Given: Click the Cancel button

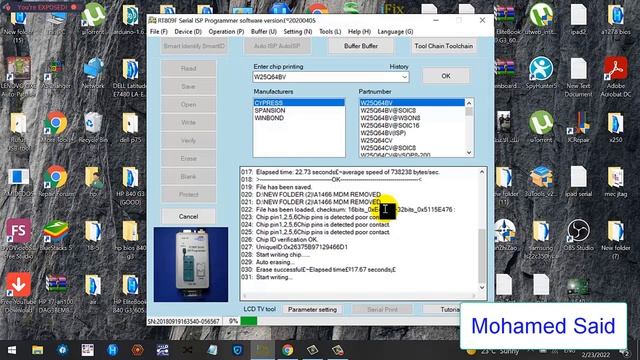Looking at the screenshot, I should (188, 216).
